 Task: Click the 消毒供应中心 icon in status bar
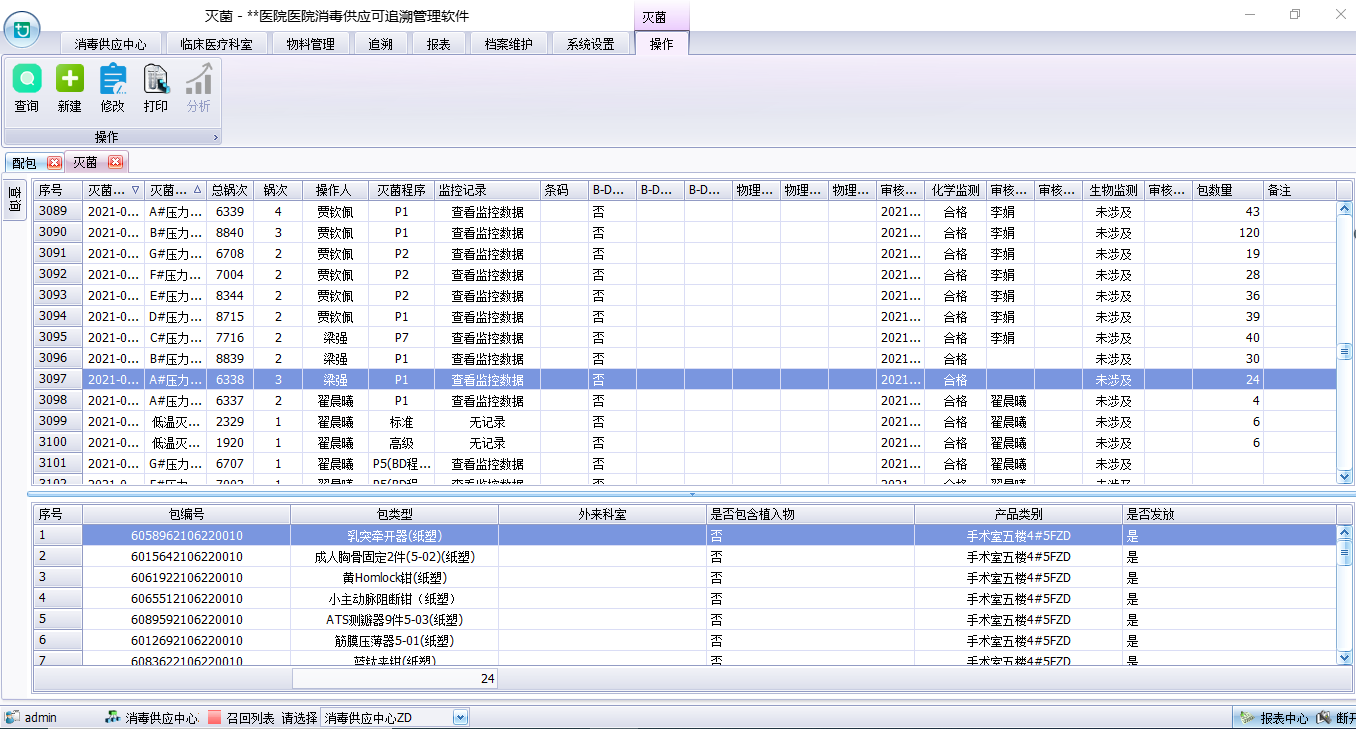coord(114,717)
